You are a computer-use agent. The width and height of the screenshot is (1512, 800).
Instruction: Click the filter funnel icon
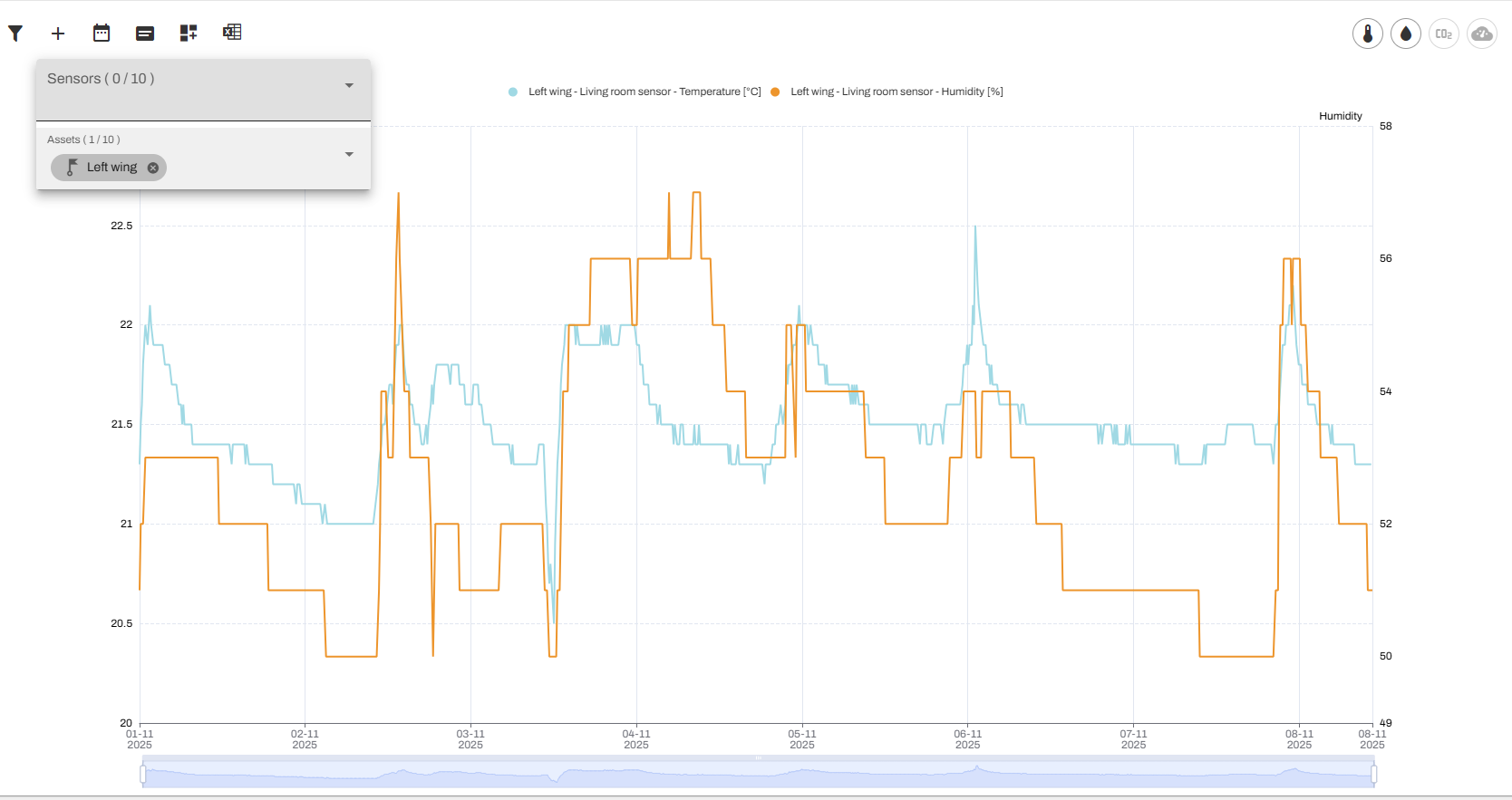15,34
